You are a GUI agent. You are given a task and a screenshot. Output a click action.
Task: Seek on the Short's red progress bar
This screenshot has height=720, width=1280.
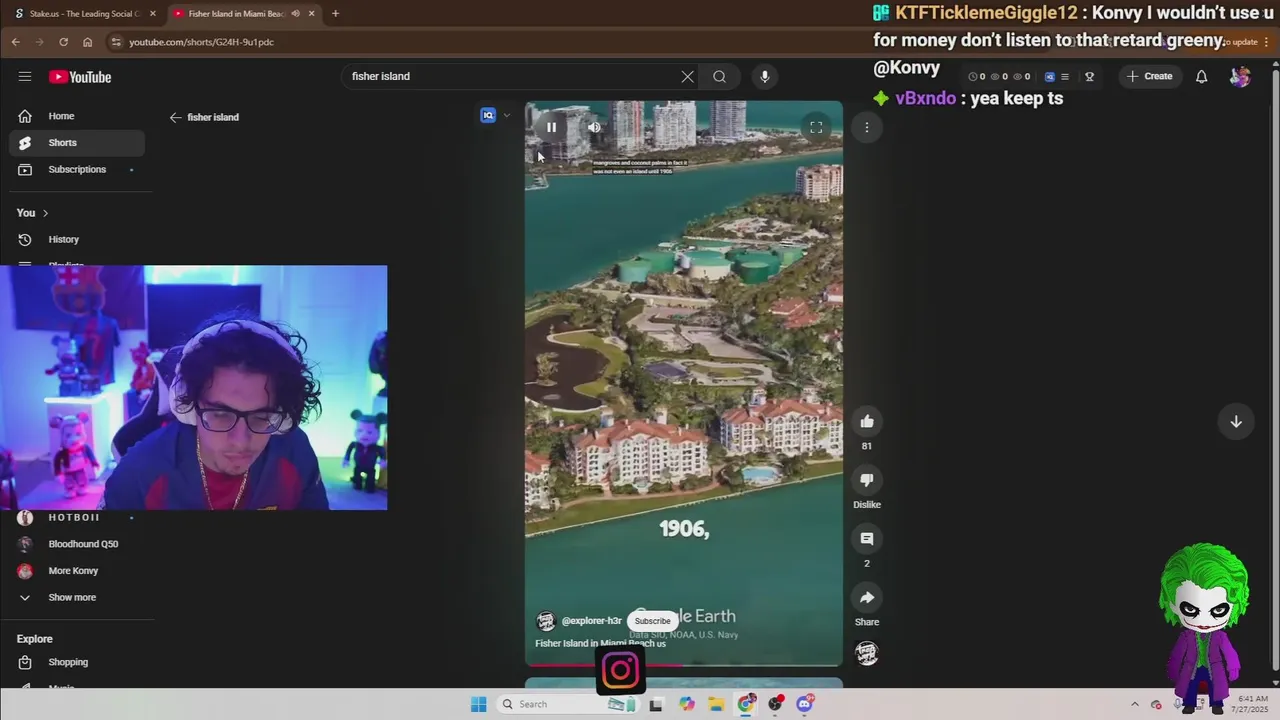coord(684,664)
